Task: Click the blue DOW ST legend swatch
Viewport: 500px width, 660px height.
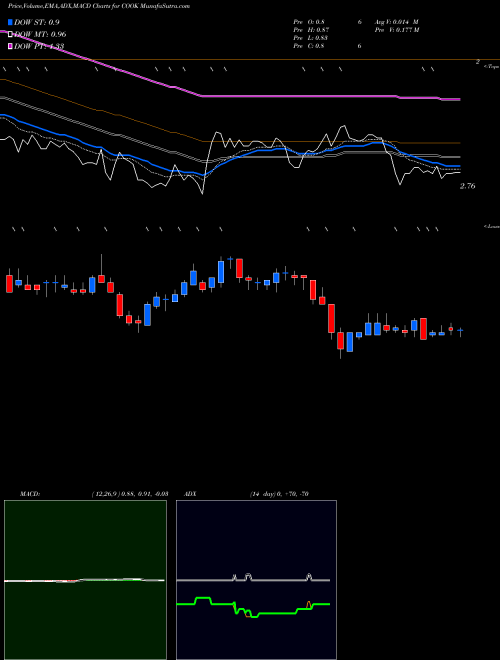Action: pyautogui.click(x=10, y=22)
